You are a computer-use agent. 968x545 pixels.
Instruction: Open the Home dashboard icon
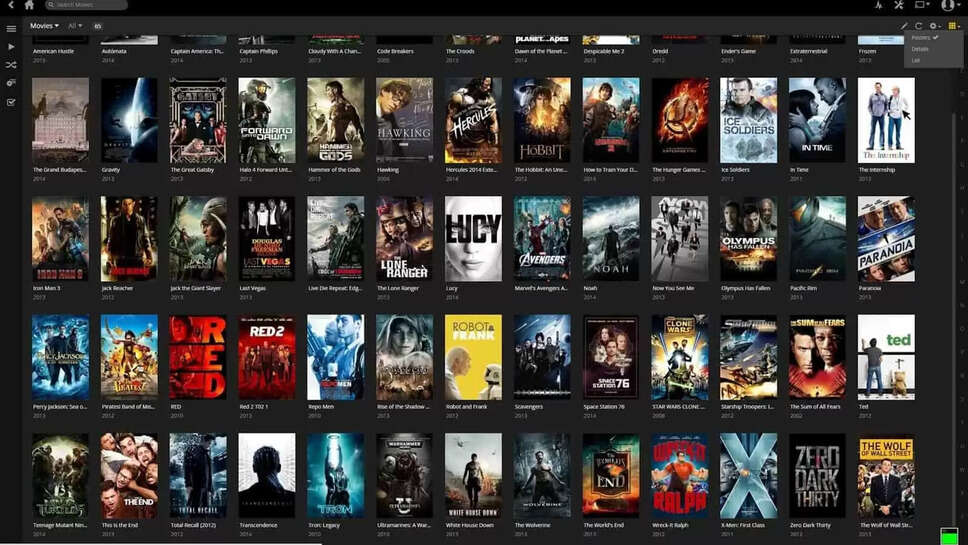[x=29, y=5]
